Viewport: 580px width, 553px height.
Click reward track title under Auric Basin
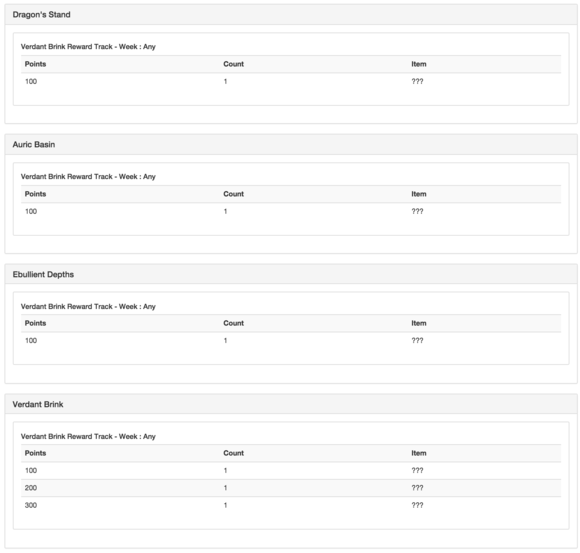pos(88,177)
